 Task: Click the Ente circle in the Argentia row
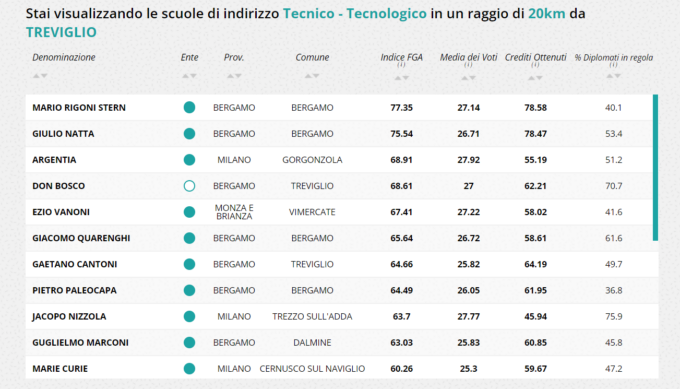pos(189,160)
